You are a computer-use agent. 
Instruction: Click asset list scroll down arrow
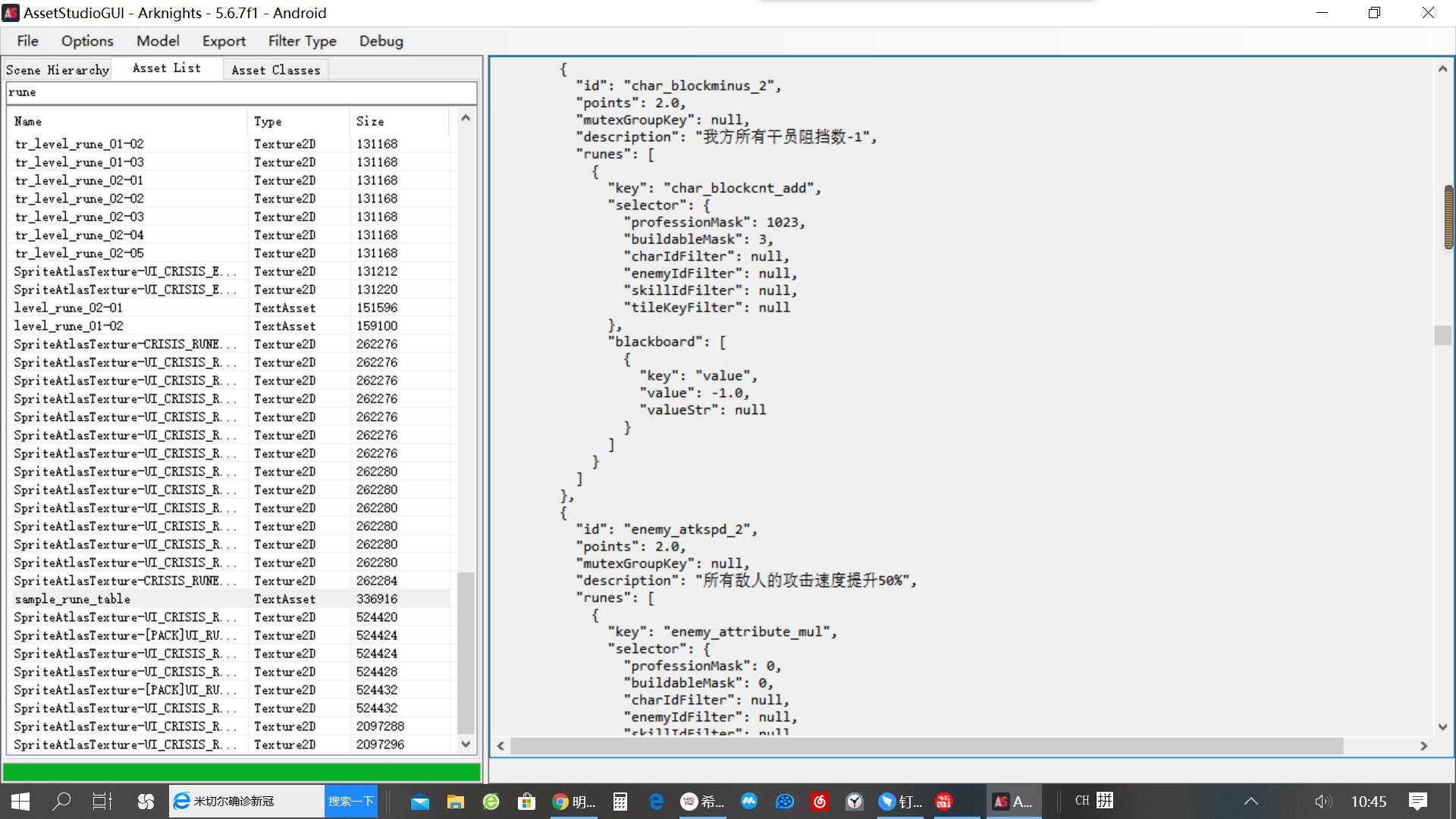pyautogui.click(x=466, y=745)
